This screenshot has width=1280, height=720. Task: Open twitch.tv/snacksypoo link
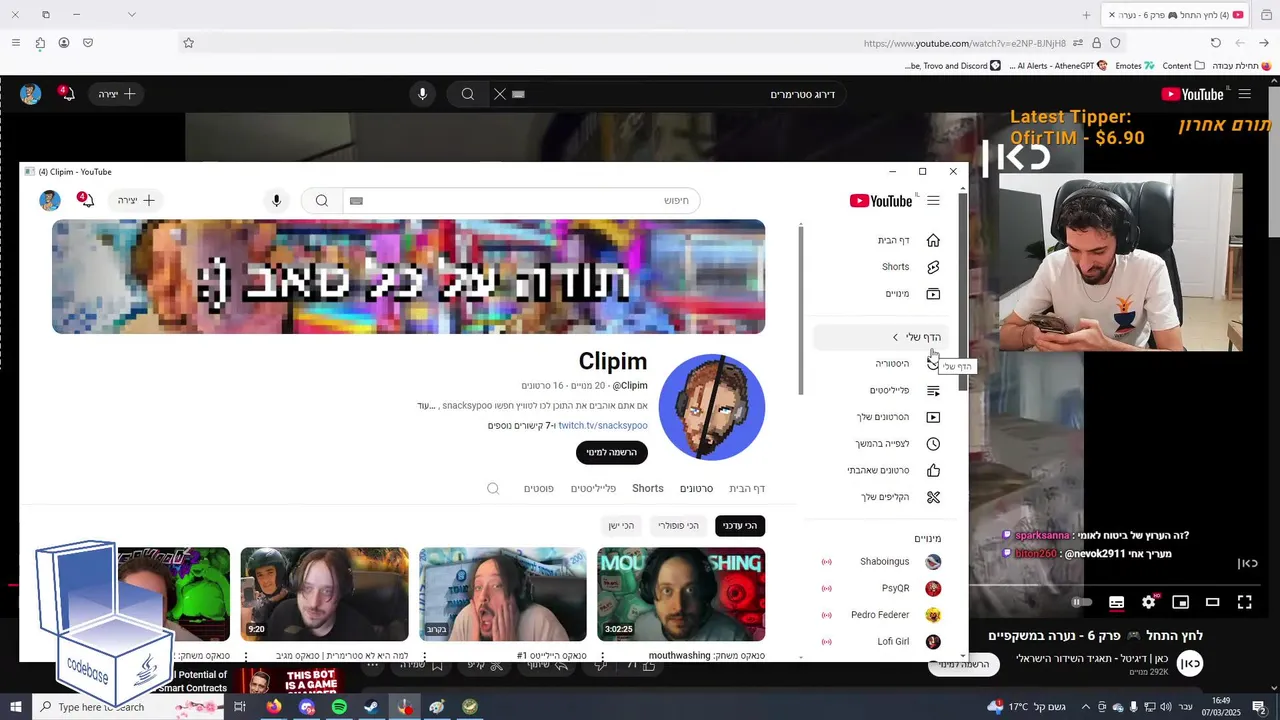(603, 425)
